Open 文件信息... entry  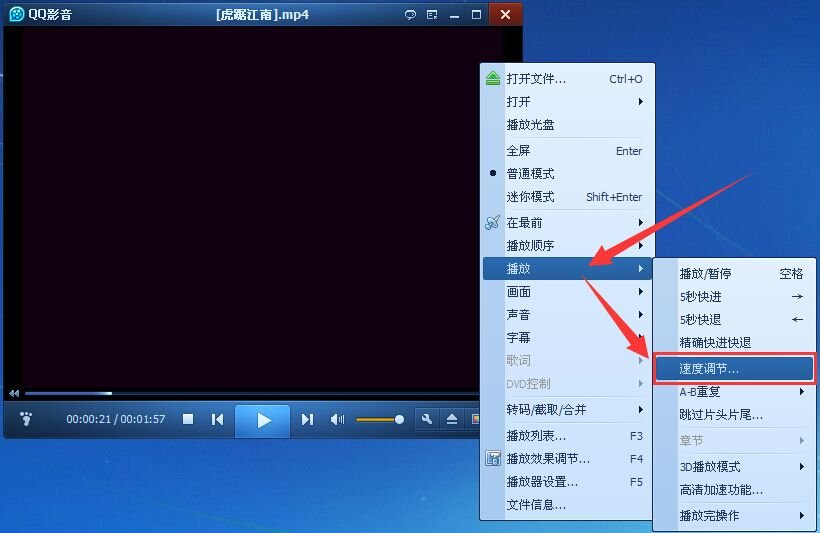(x=567, y=505)
